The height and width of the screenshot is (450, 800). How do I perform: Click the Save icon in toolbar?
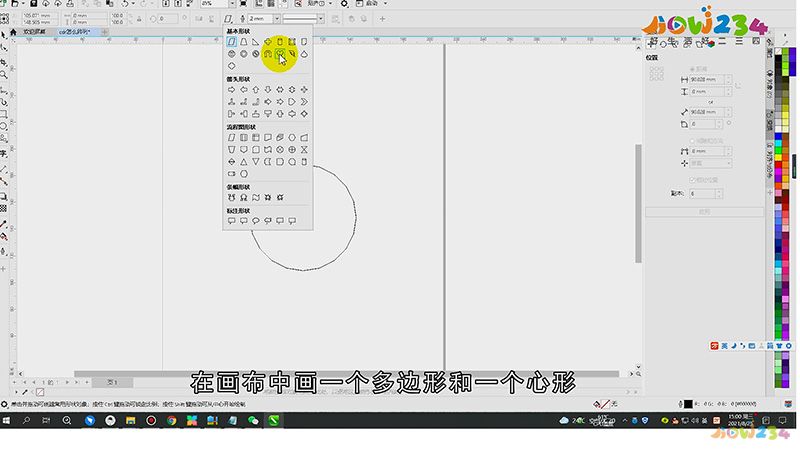[x=34, y=4]
